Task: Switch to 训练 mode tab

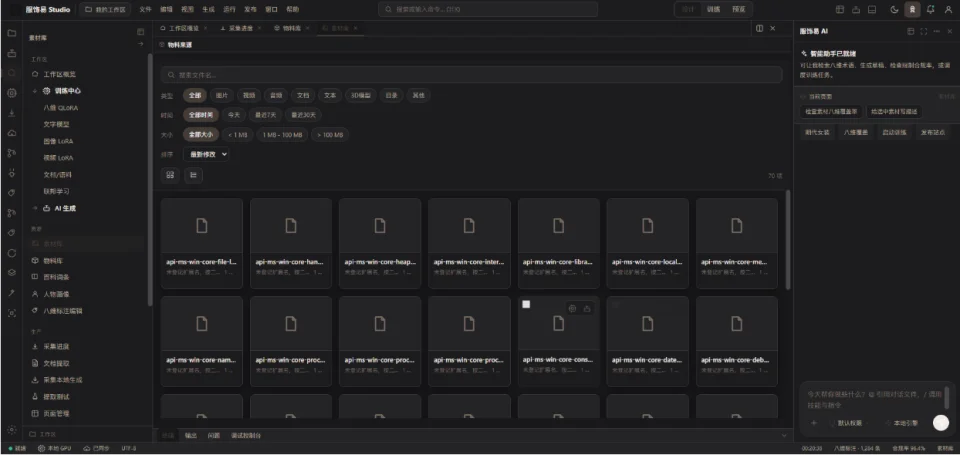Action: (x=714, y=10)
